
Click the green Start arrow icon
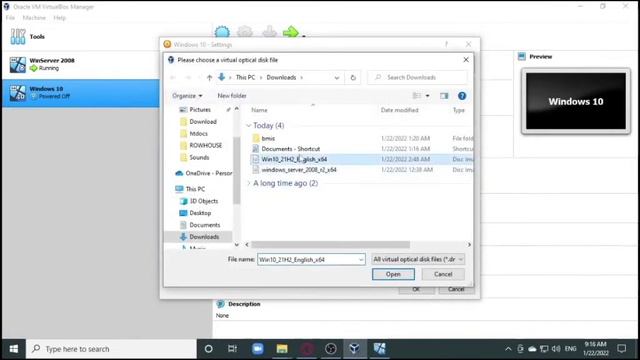point(291,32)
